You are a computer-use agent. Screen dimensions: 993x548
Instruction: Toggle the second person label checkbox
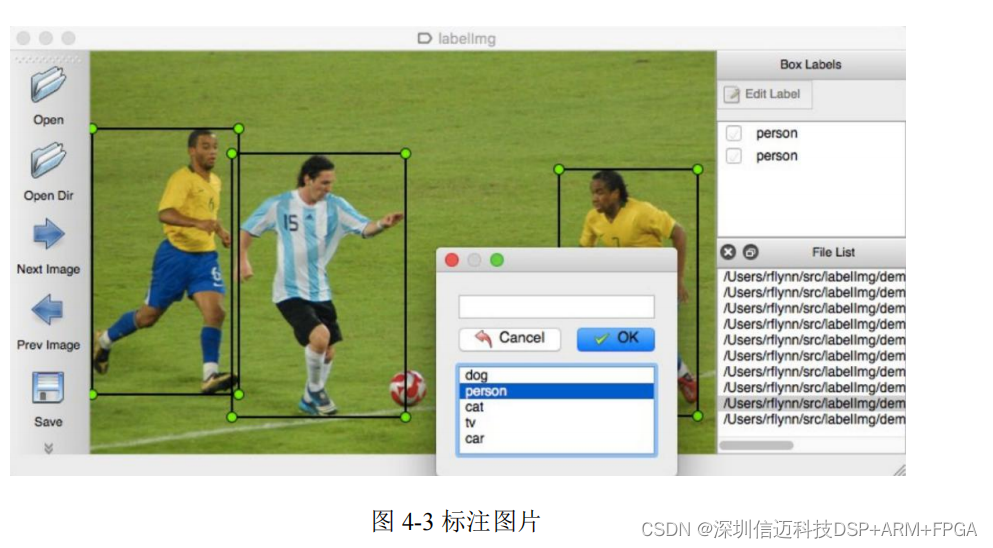pyautogui.click(x=733, y=156)
